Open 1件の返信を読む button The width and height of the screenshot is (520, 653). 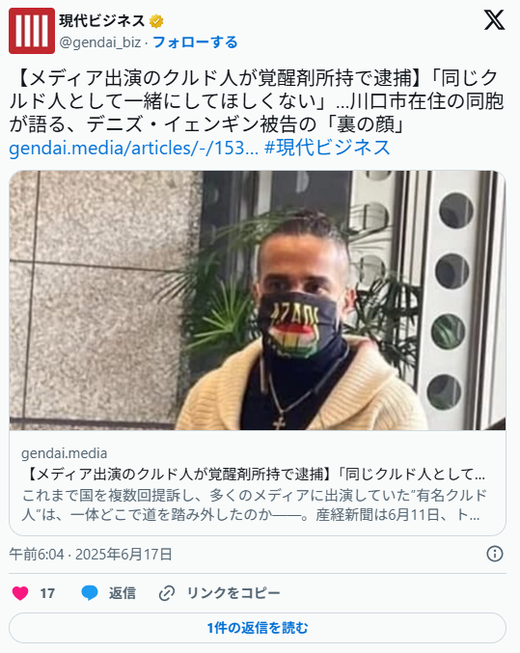258,628
